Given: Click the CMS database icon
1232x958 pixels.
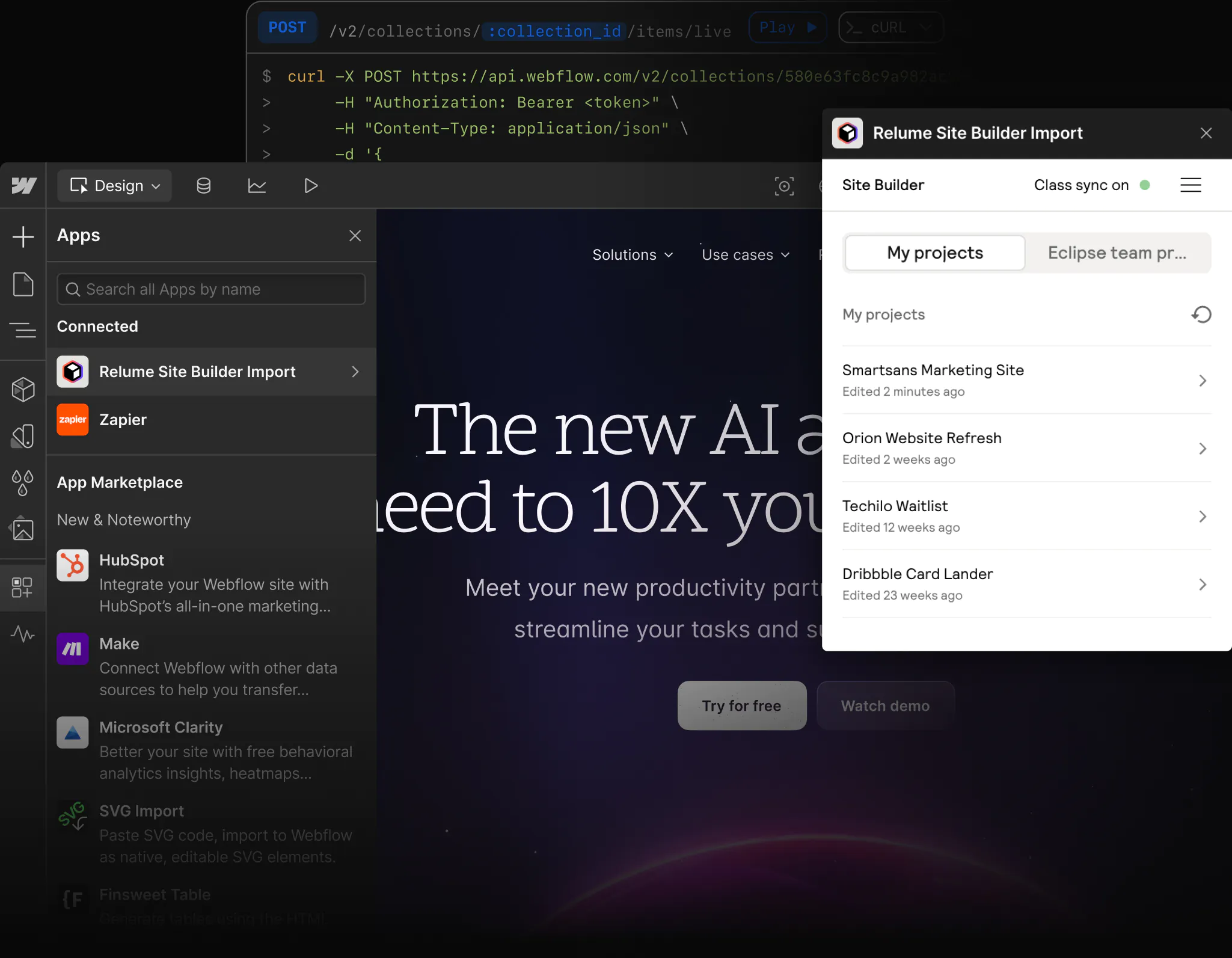Looking at the screenshot, I should (204, 186).
